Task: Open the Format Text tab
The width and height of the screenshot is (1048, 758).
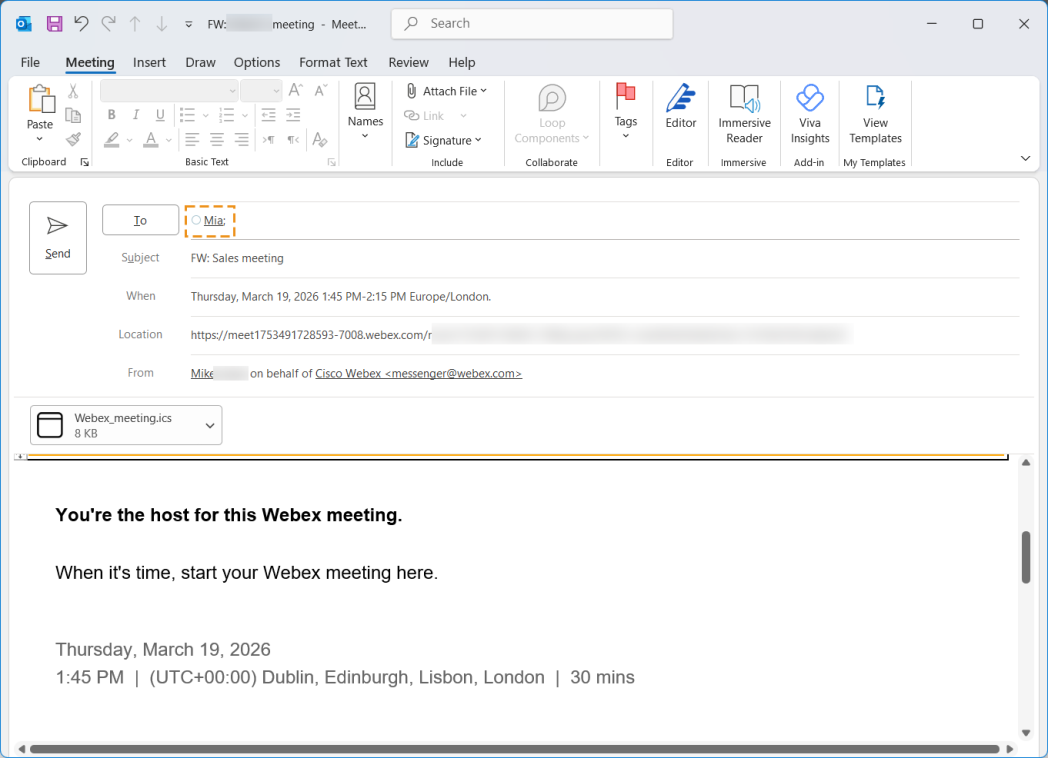Action: click(333, 62)
